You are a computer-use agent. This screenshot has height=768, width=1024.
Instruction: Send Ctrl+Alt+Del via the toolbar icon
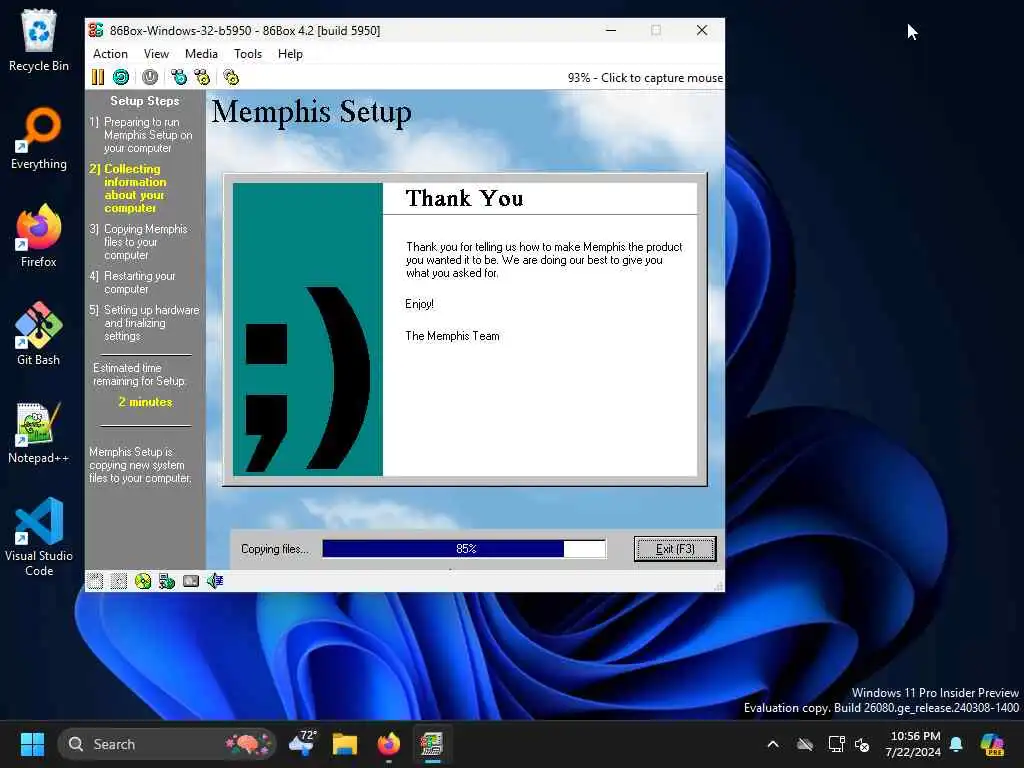(179, 77)
